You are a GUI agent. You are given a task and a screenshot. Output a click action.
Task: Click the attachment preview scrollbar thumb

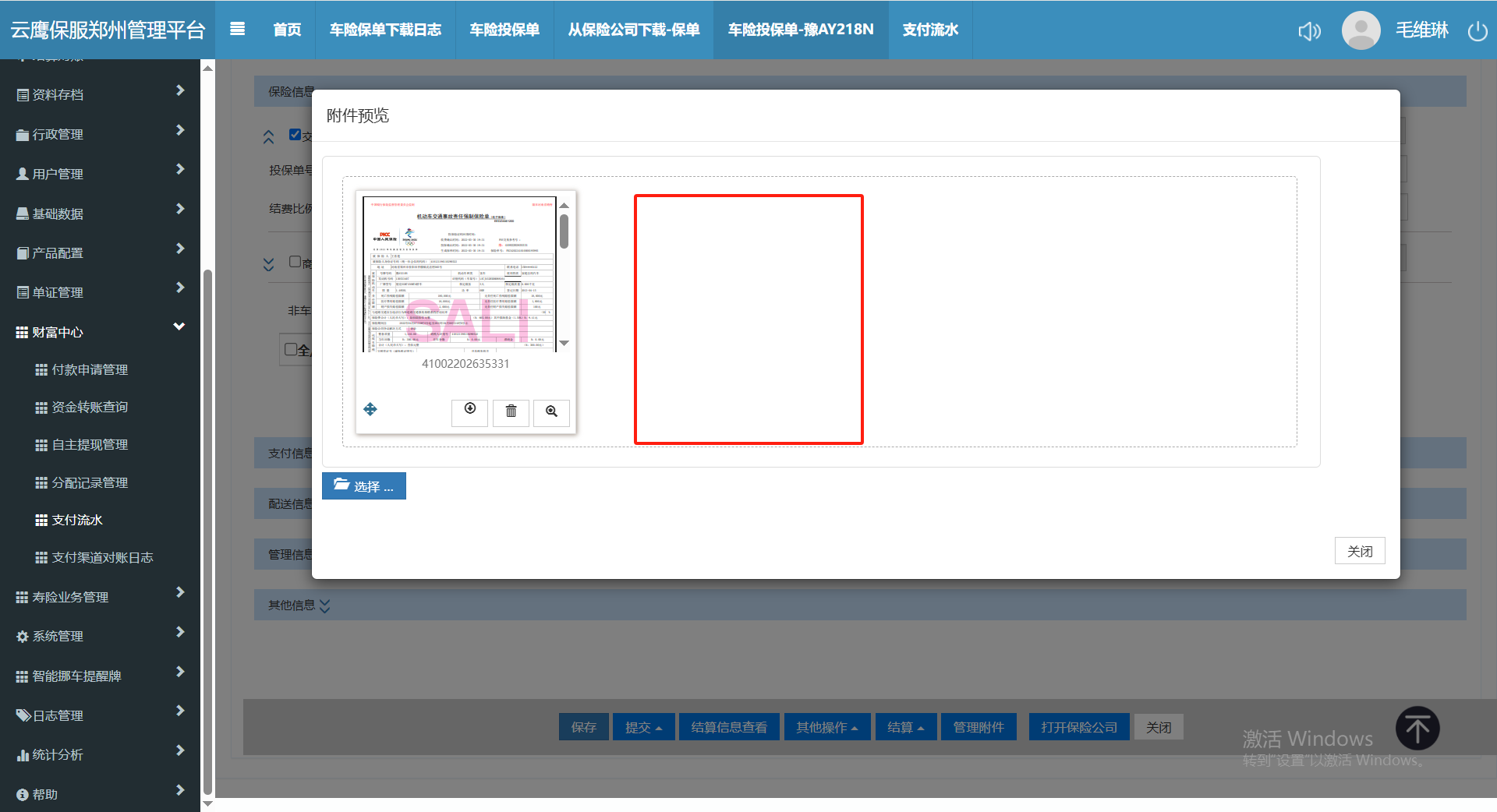pyautogui.click(x=564, y=231)
